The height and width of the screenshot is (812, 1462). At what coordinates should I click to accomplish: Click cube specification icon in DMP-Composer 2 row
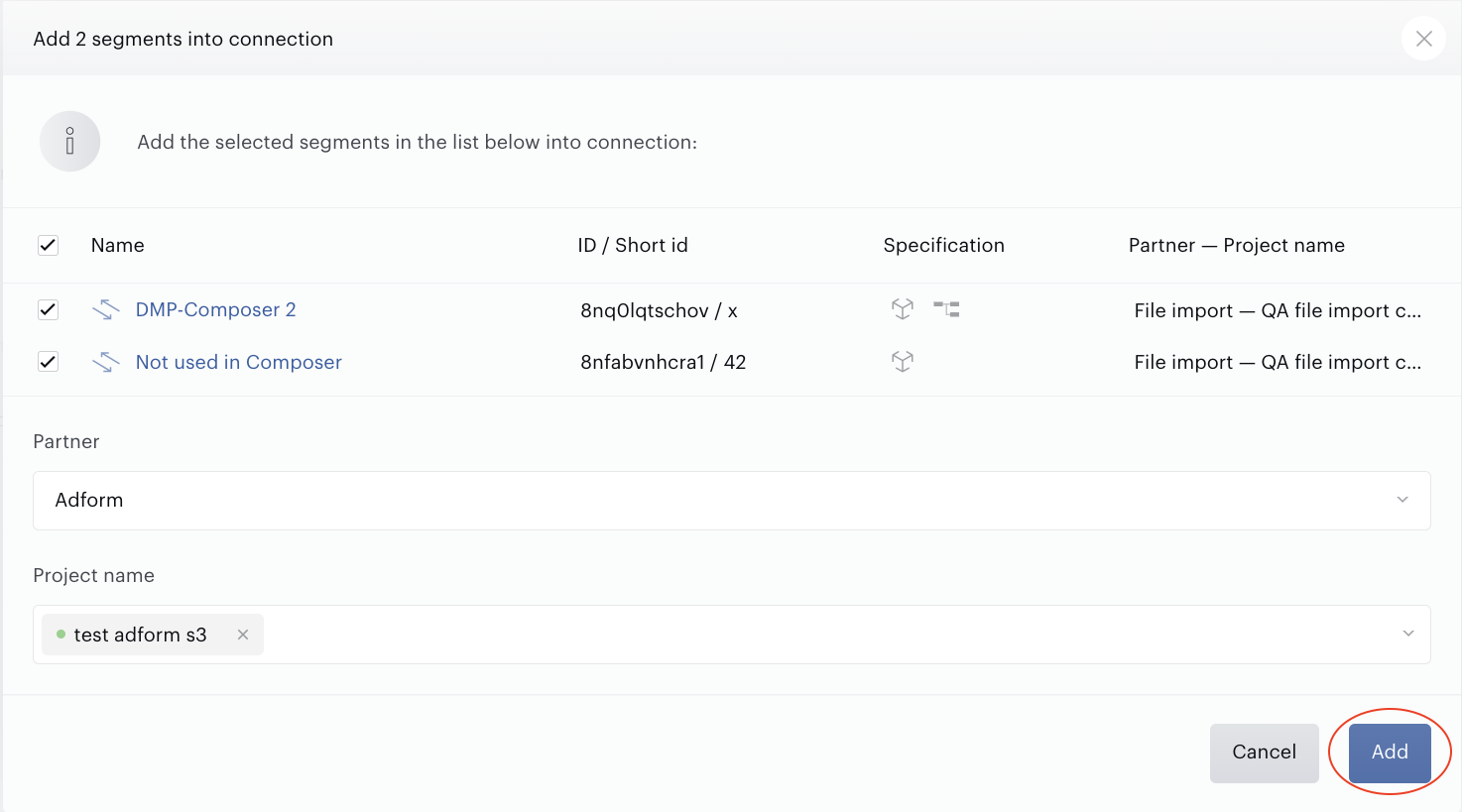tap(902, 309)
